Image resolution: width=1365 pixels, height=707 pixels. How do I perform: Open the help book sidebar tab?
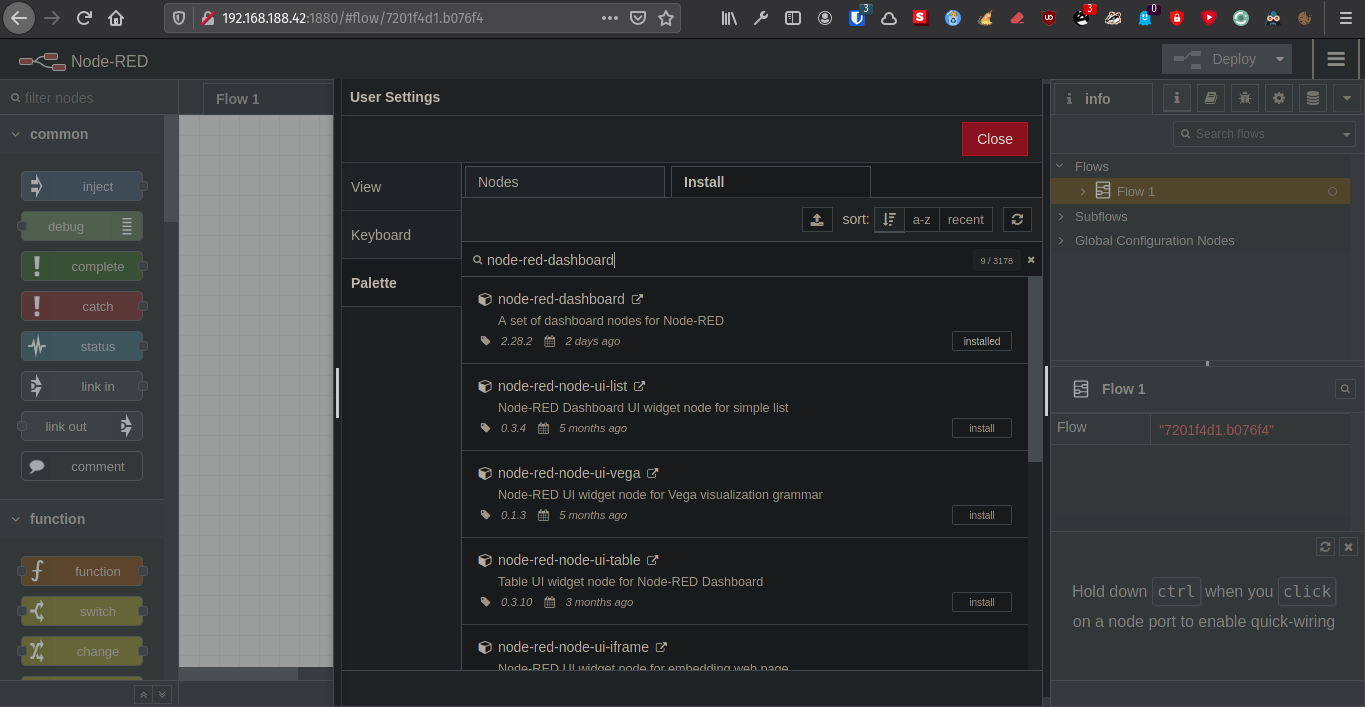[1211, 98]
